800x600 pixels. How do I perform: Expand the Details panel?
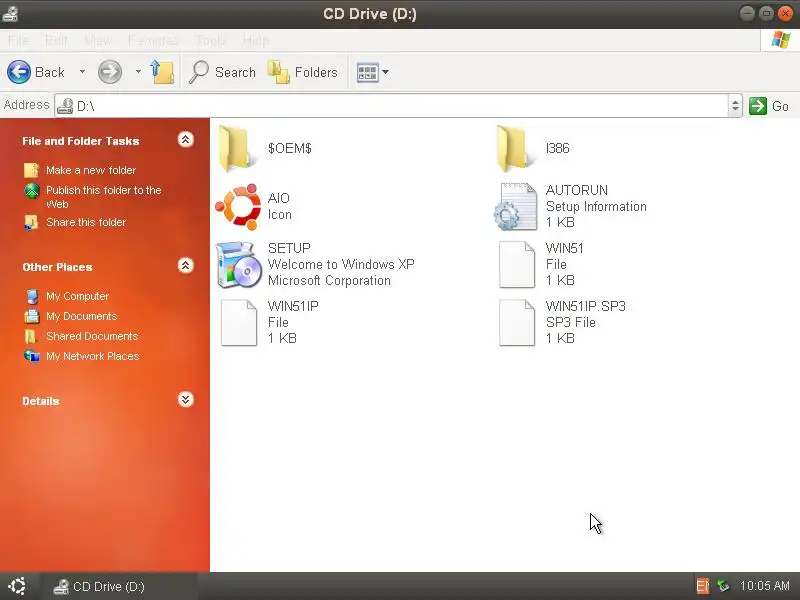[x=185, y=399]
